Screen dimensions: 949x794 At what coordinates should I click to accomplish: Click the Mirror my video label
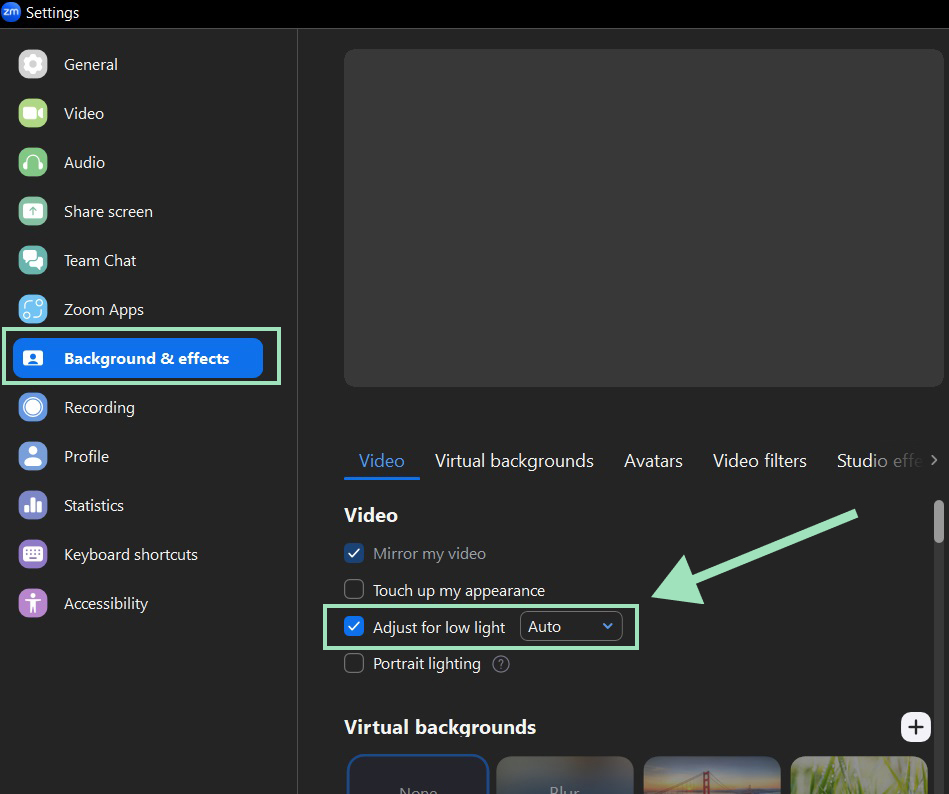(429, 554)
